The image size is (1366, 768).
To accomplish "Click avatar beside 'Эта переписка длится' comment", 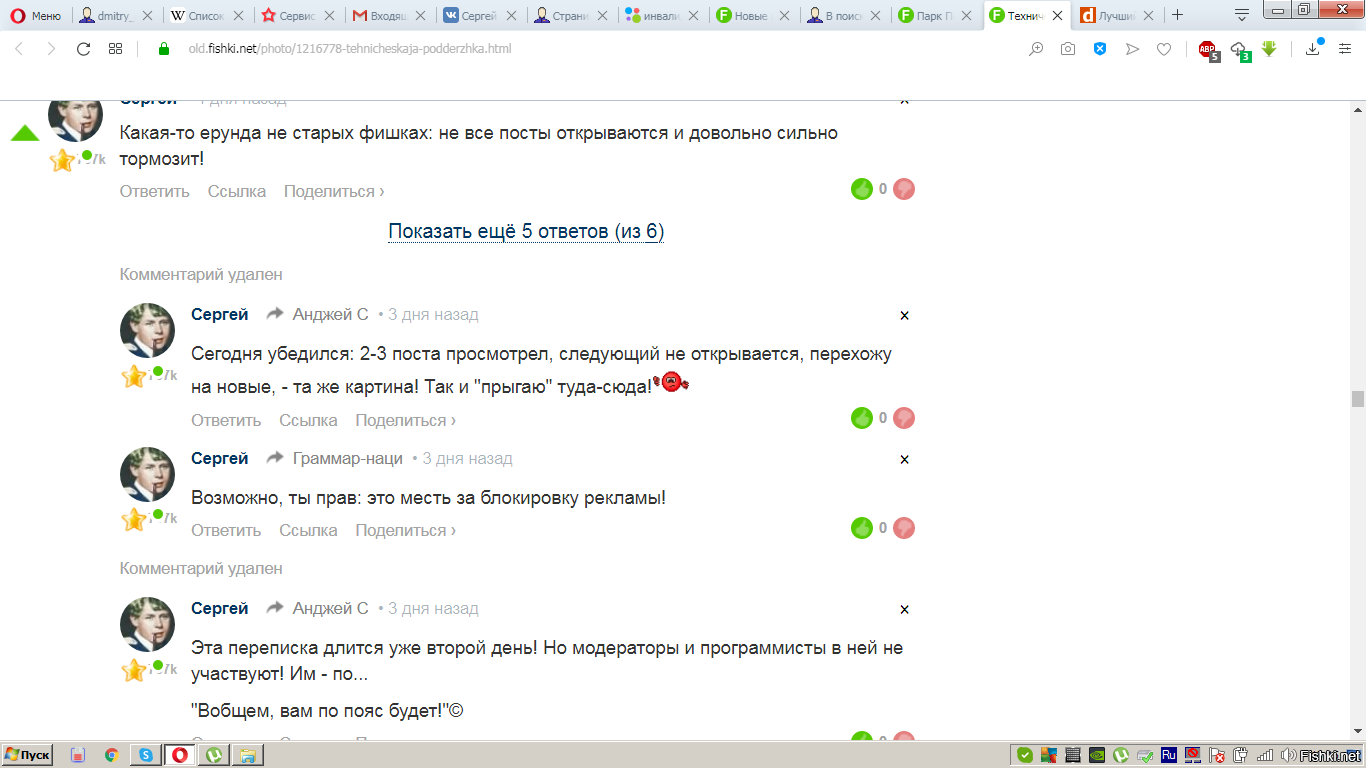I will pyautogui.click(x=147, y=624).
